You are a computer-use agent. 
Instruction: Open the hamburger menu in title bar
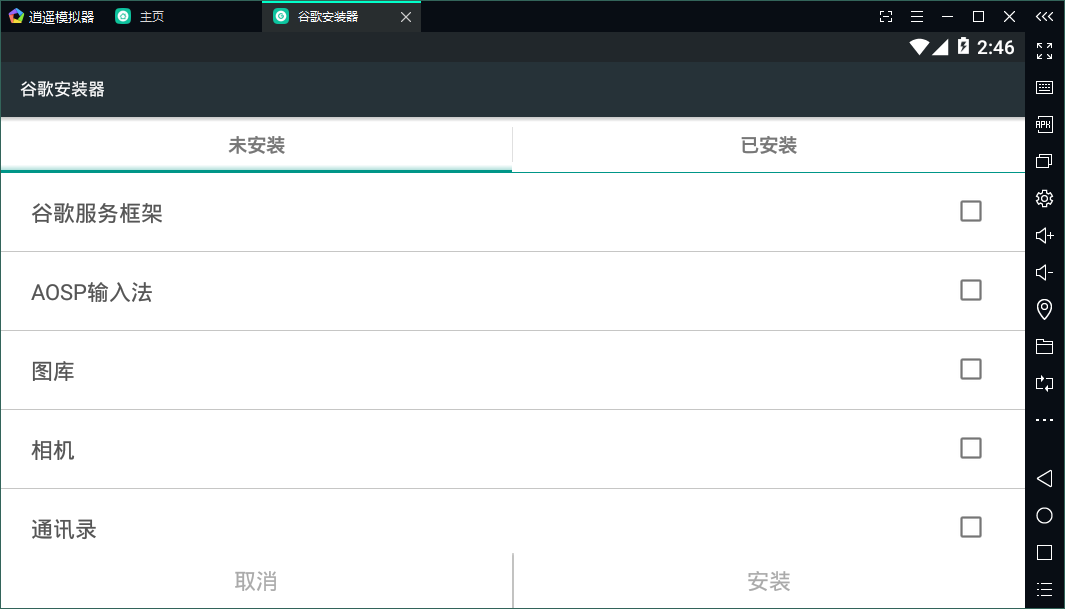pyautogui.click(x=917, y=16)
